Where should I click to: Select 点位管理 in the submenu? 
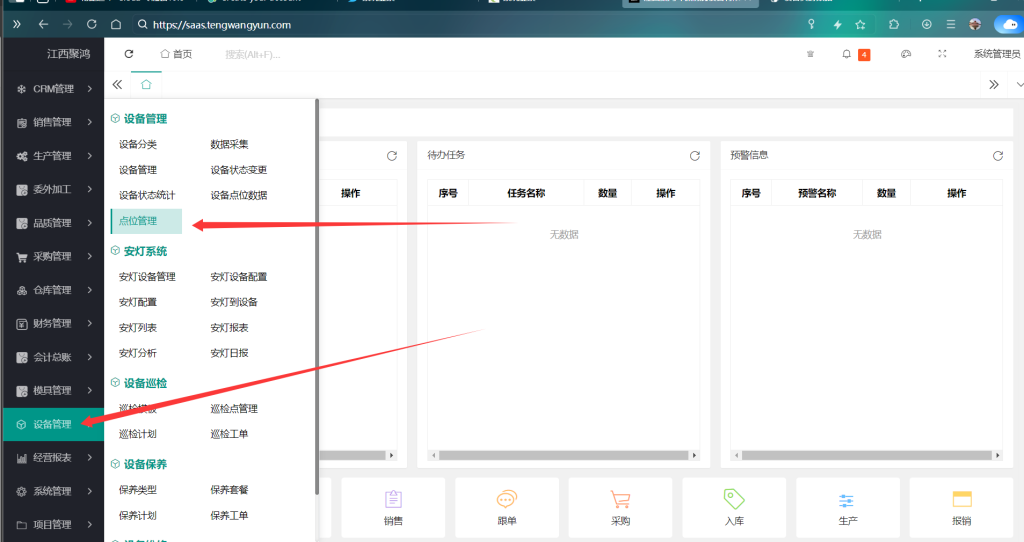tap(138, 221)
